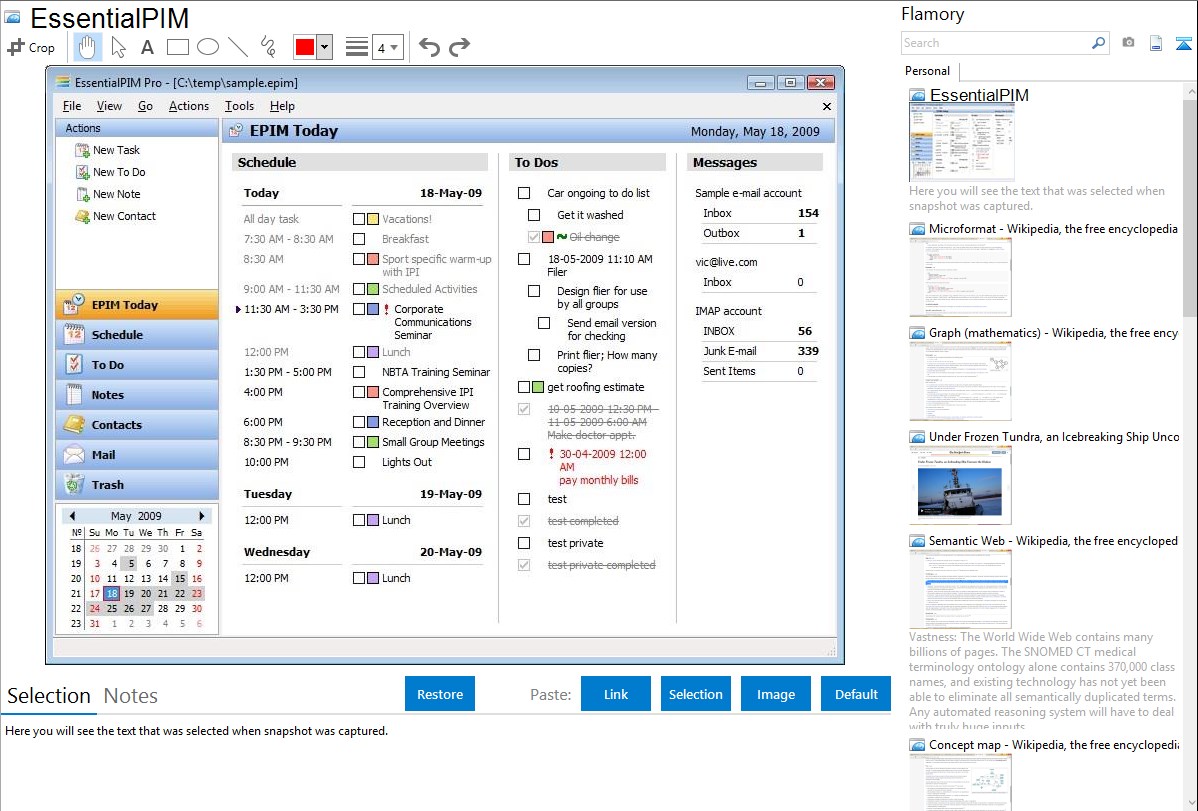Click the Link paste button
This screenshot has height=811, width=1198.
615,694
